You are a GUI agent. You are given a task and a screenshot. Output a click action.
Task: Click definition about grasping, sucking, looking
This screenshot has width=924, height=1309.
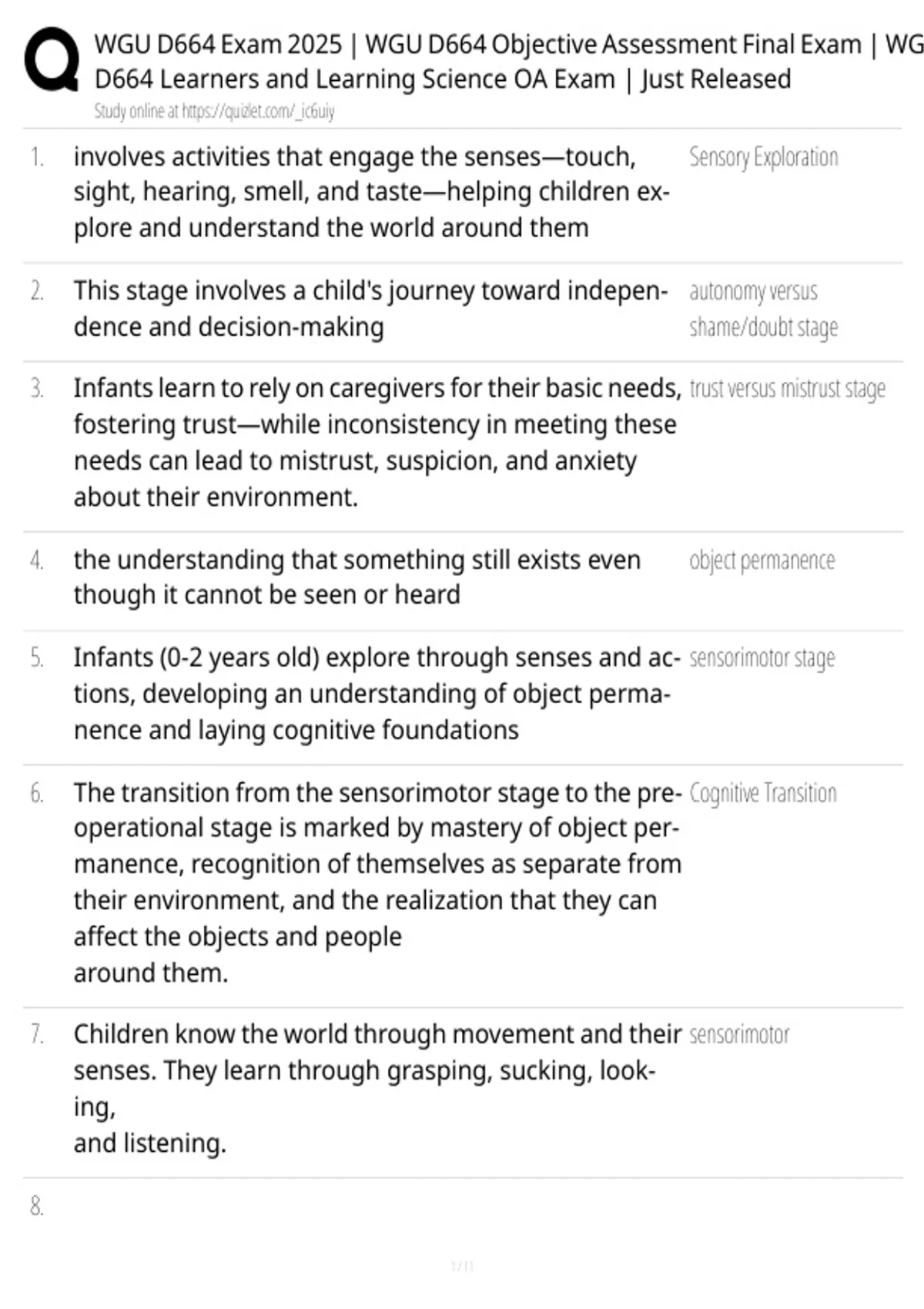tap(377, 1089)
